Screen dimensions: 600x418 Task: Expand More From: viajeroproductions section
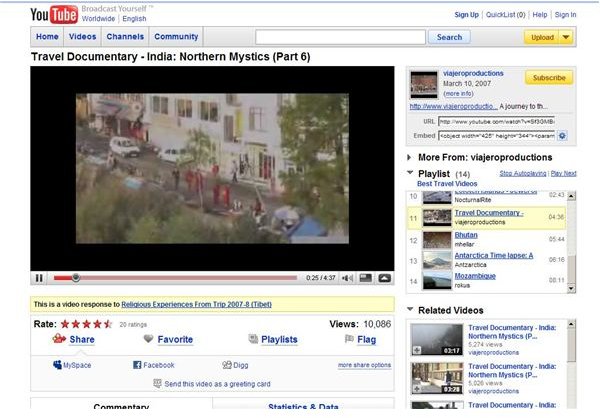pos(409,157)
